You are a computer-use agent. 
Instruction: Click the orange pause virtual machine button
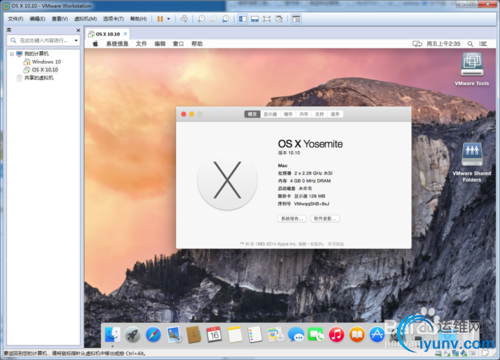click(160, 19)
